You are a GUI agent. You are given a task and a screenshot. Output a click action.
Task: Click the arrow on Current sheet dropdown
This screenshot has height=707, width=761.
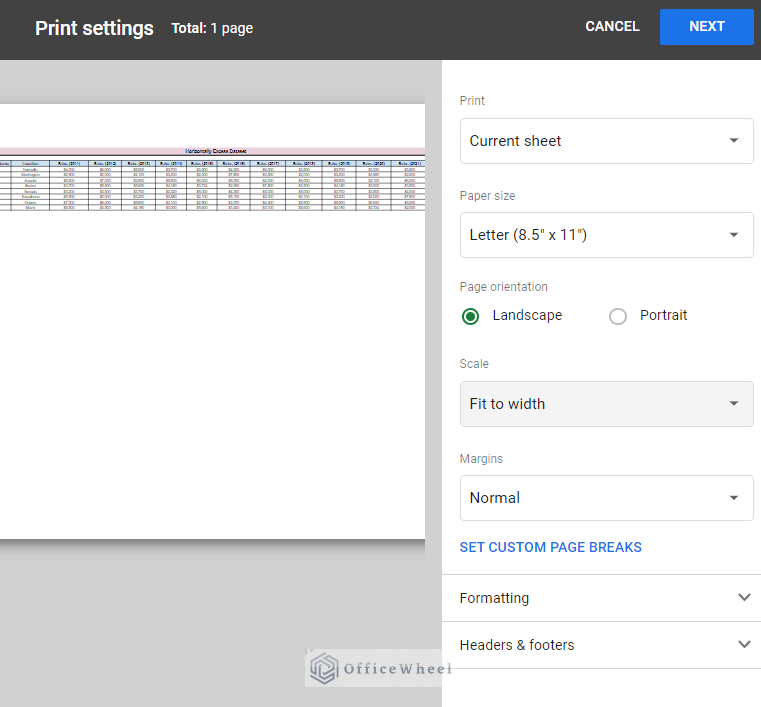[x=734, y=141]
